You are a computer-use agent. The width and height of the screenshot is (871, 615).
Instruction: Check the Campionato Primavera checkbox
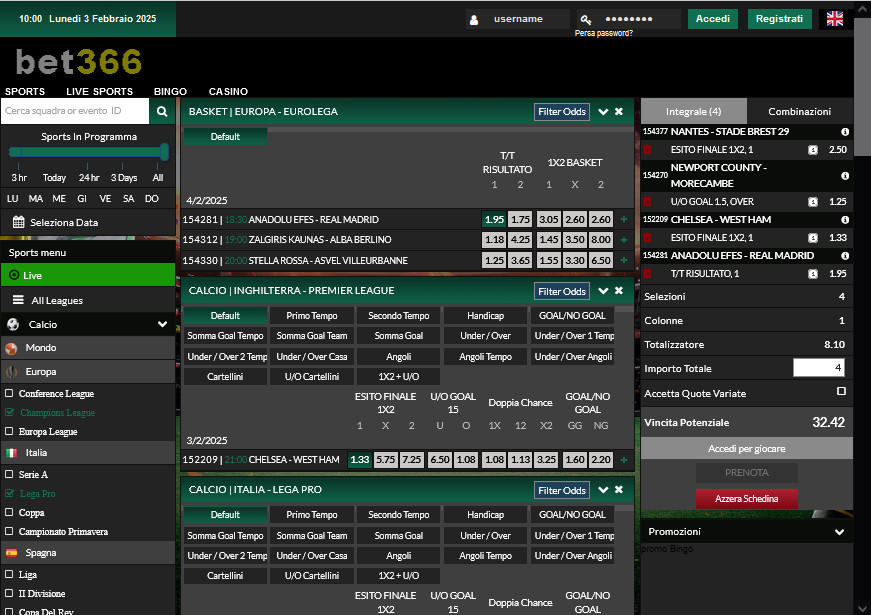coord(9,531)
